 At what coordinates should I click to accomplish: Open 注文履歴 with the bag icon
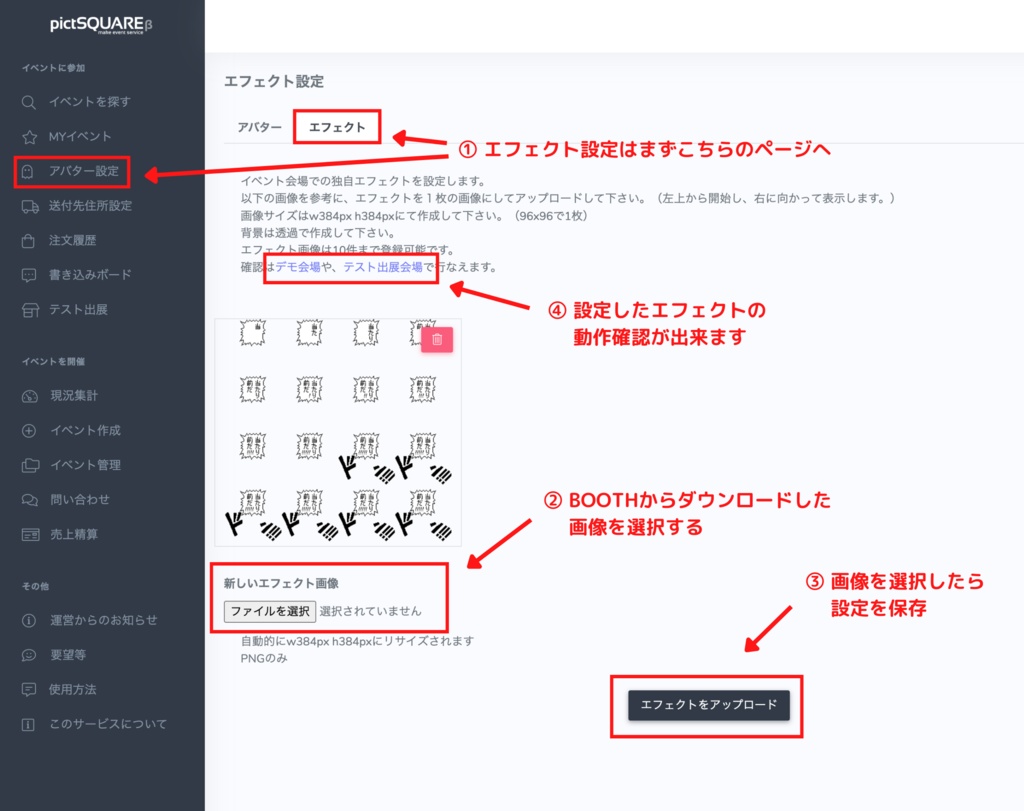click(x=27, y=242)
